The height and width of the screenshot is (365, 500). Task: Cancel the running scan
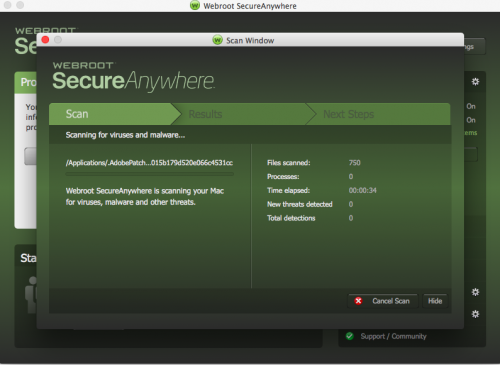click(383, 301)
